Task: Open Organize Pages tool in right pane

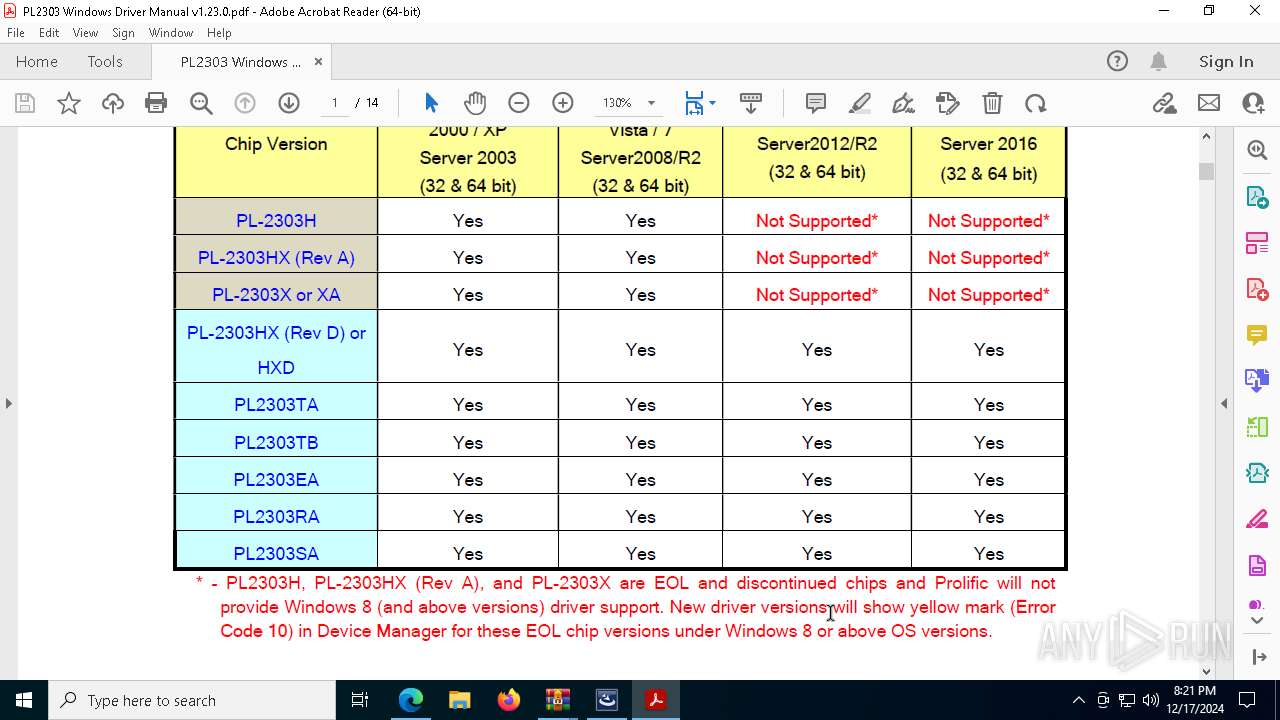Action: click(x=1257, y=243)
